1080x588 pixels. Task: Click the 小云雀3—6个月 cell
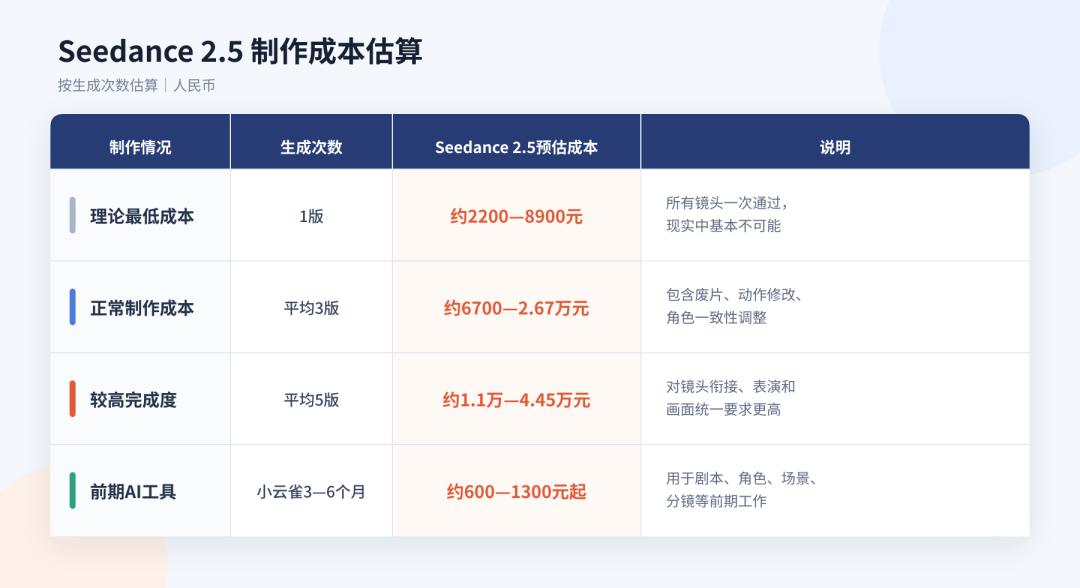(x=311, y=492)
